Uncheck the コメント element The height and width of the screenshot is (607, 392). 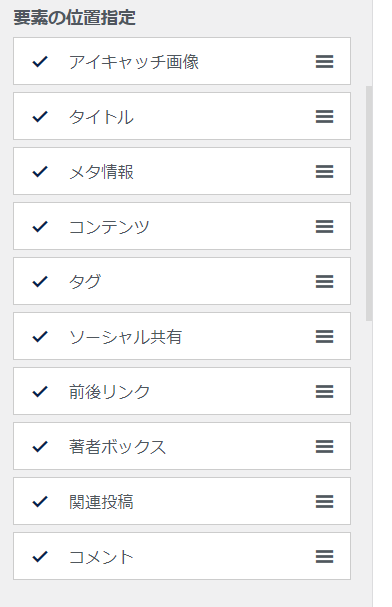coord(40,556)
